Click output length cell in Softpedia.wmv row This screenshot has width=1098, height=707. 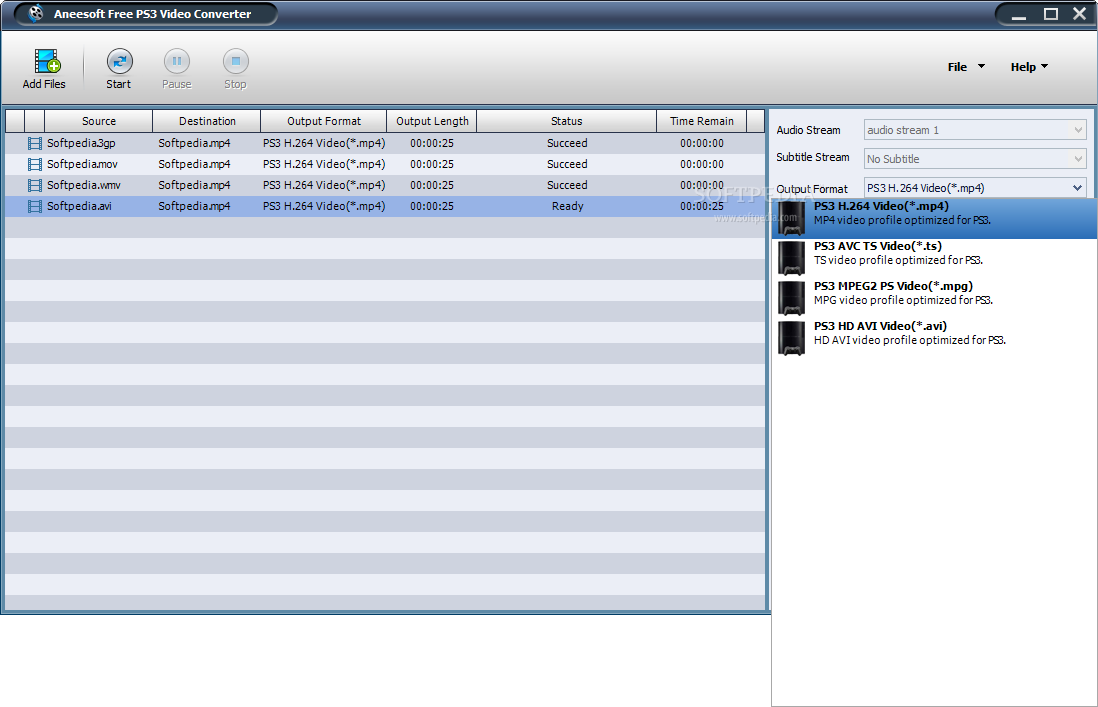pos(432,186)
